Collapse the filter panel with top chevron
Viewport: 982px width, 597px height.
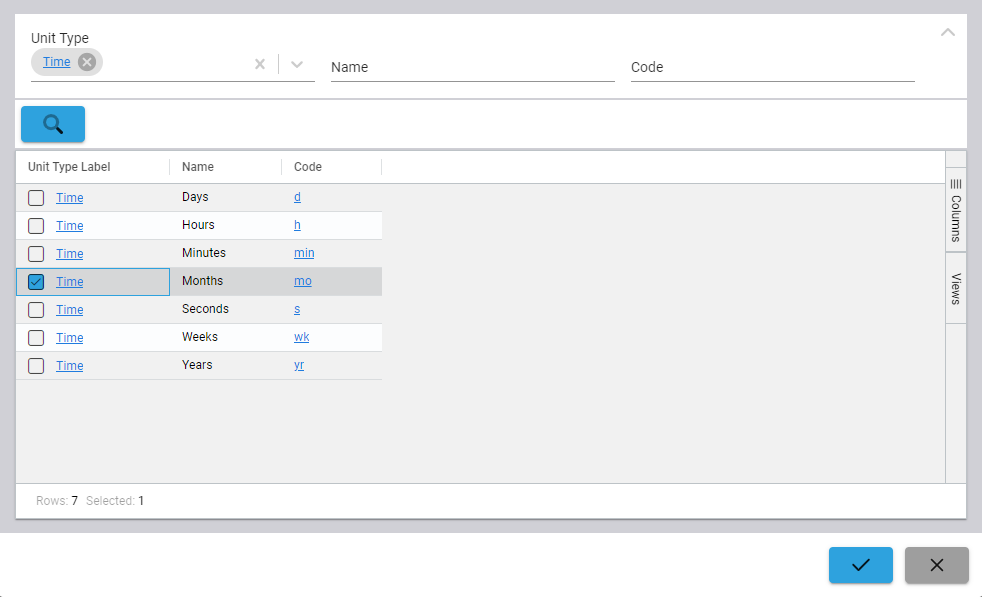(x=948, y=33)
